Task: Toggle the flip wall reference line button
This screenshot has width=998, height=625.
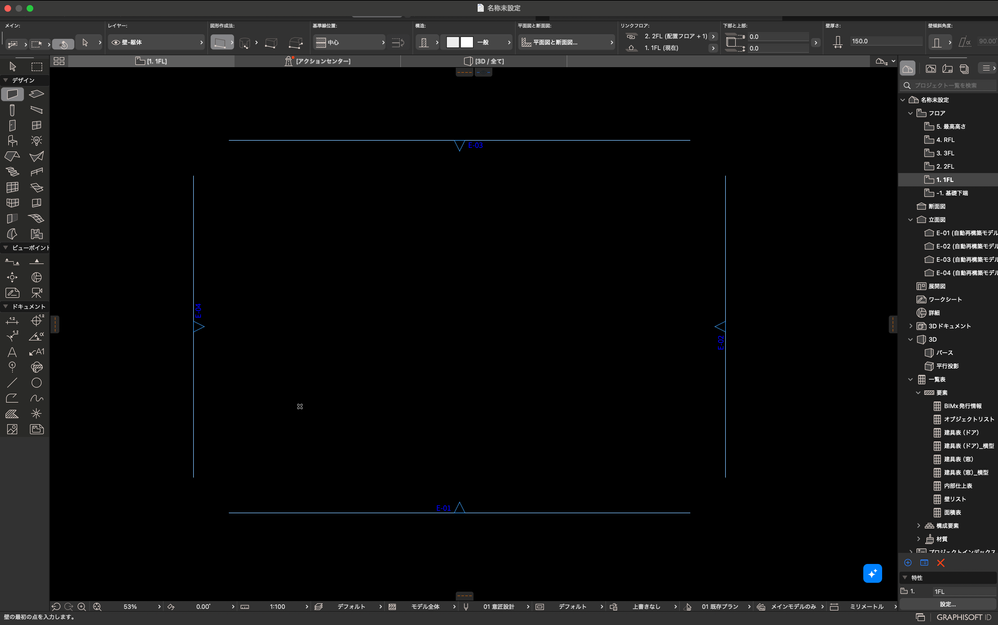Action: [398, 43]
